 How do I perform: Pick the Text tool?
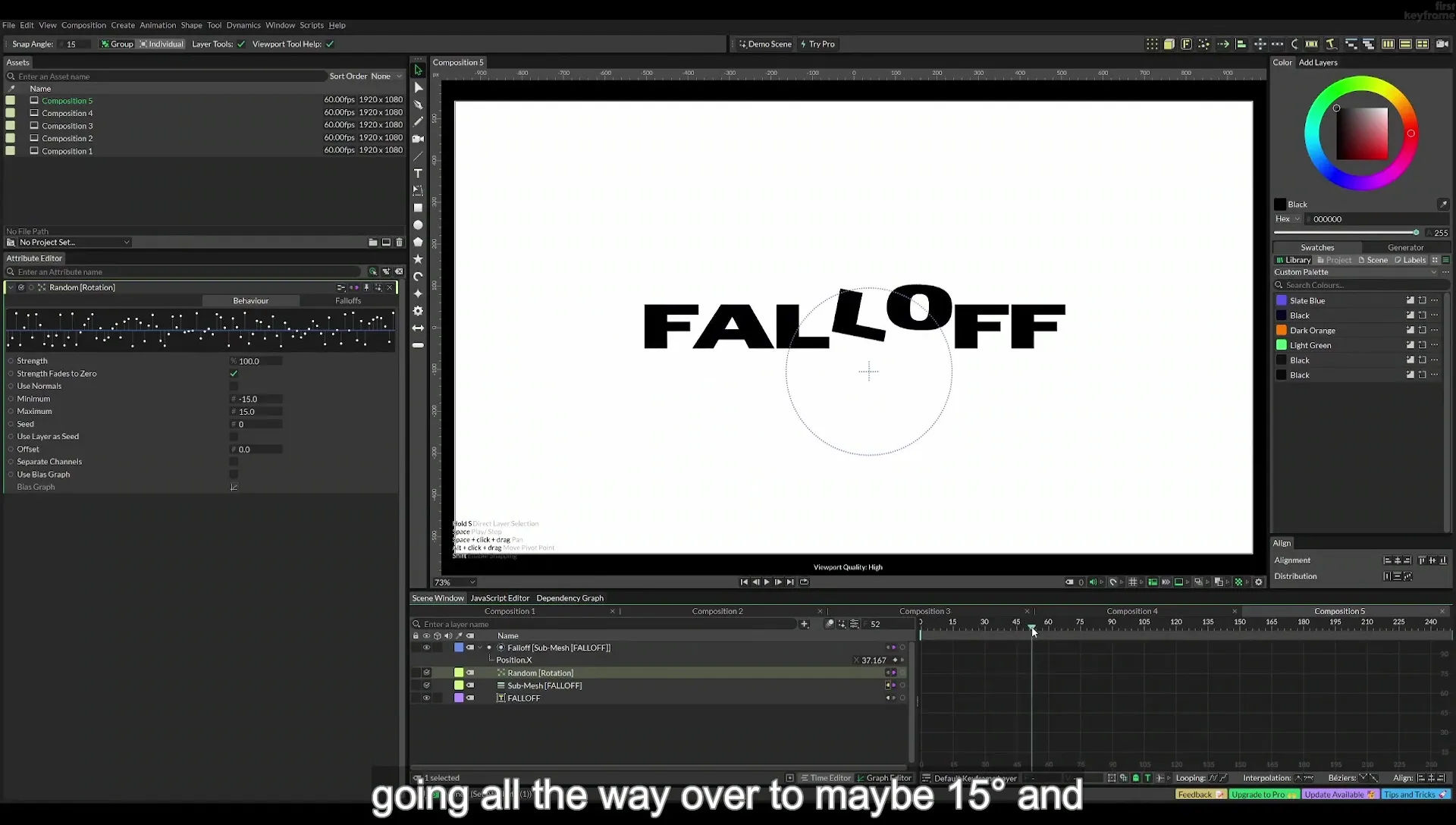click(x=418, y=174)
